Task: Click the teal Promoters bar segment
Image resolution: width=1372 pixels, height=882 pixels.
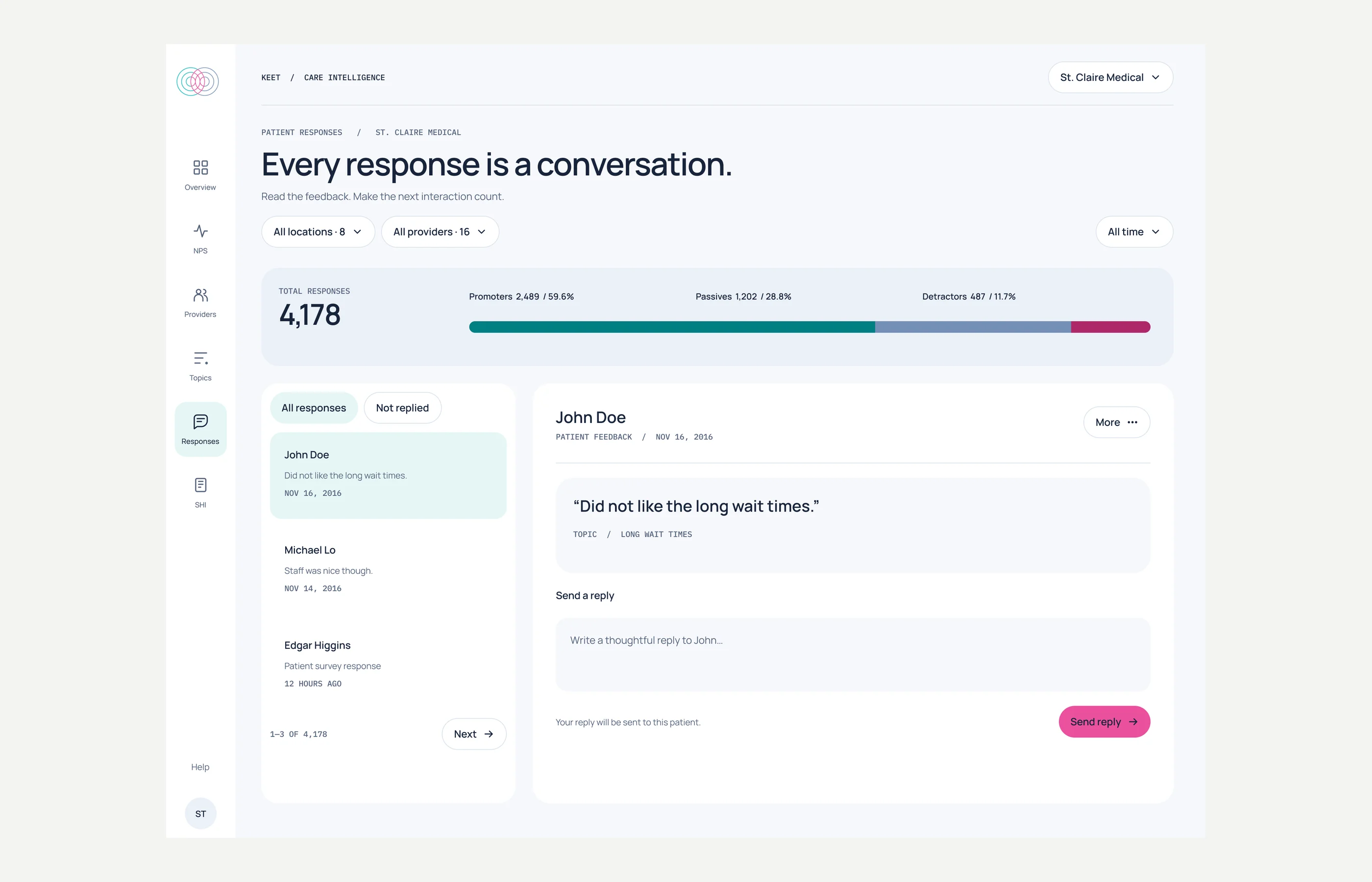Action: (x=672, y=327)
